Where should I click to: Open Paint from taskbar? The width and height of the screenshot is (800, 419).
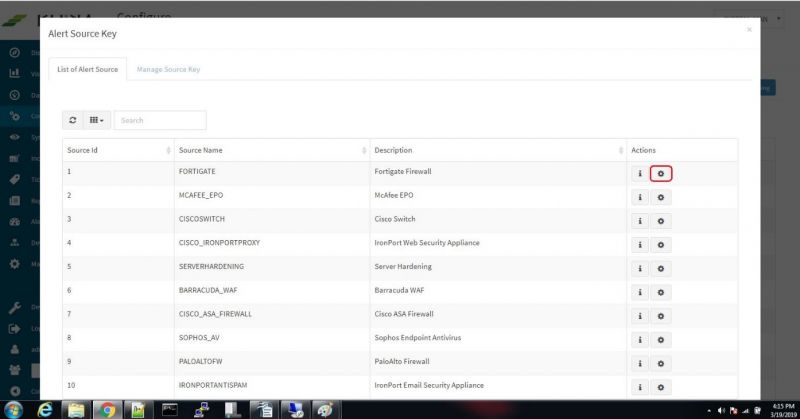click(327, 410)
